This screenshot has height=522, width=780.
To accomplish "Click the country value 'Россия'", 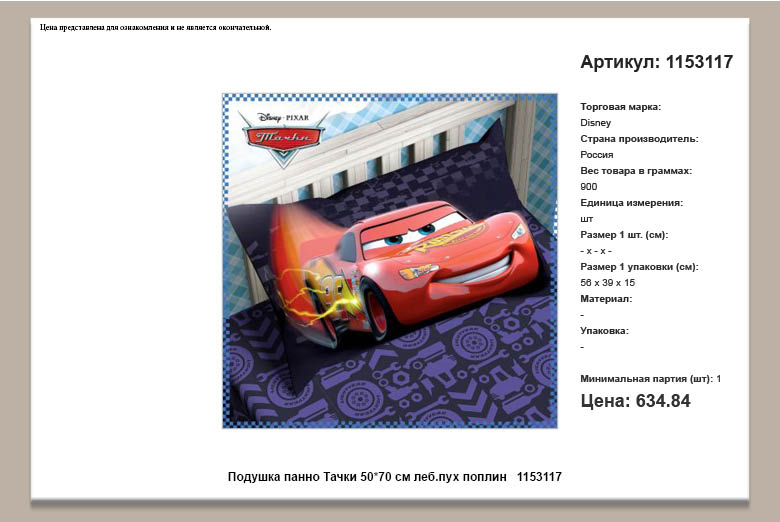I will [596, 154].
